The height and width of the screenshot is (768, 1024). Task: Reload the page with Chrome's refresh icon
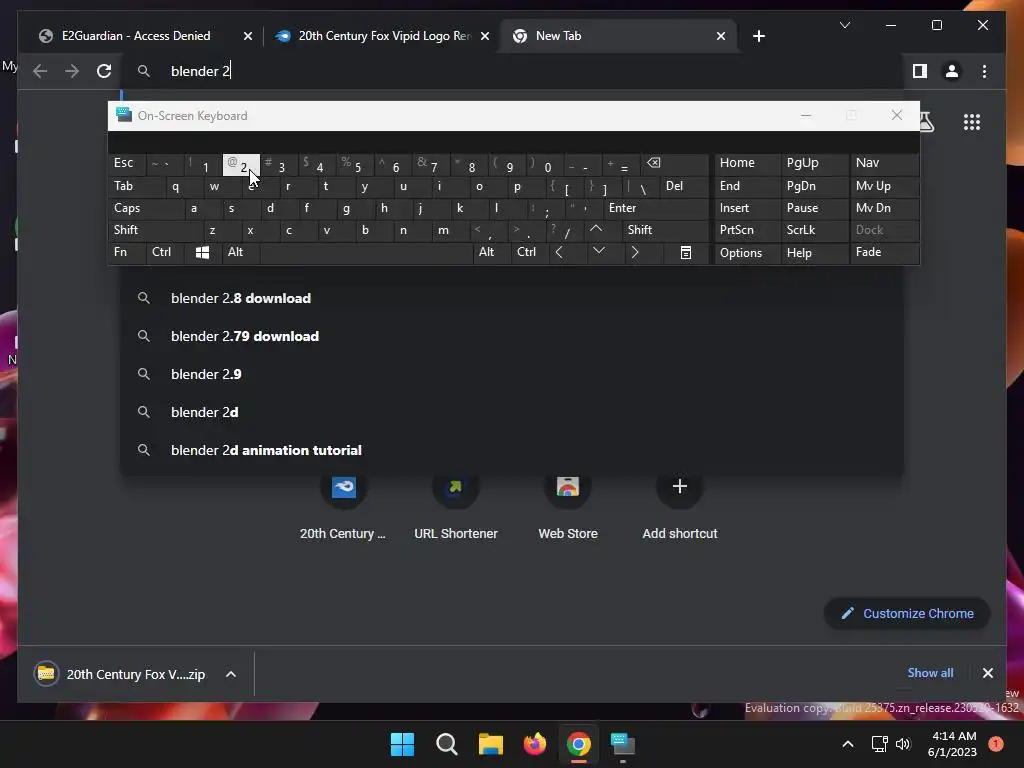(x=104, y=71)
